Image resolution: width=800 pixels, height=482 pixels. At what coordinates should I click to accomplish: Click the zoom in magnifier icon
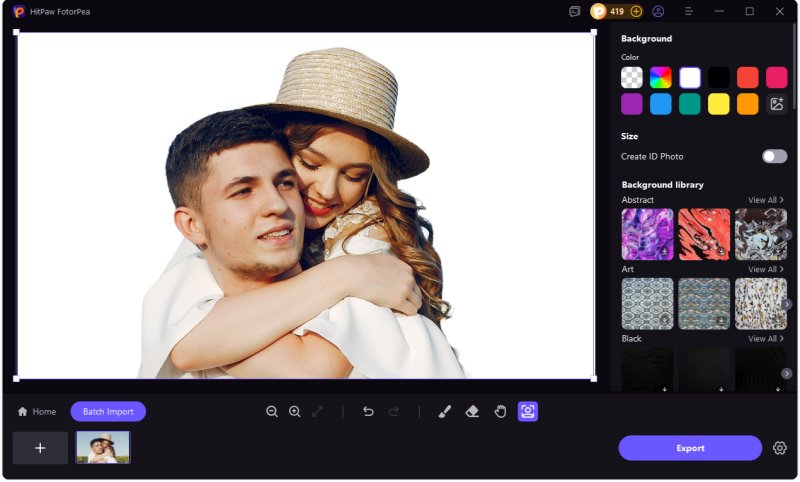point(295,412)
